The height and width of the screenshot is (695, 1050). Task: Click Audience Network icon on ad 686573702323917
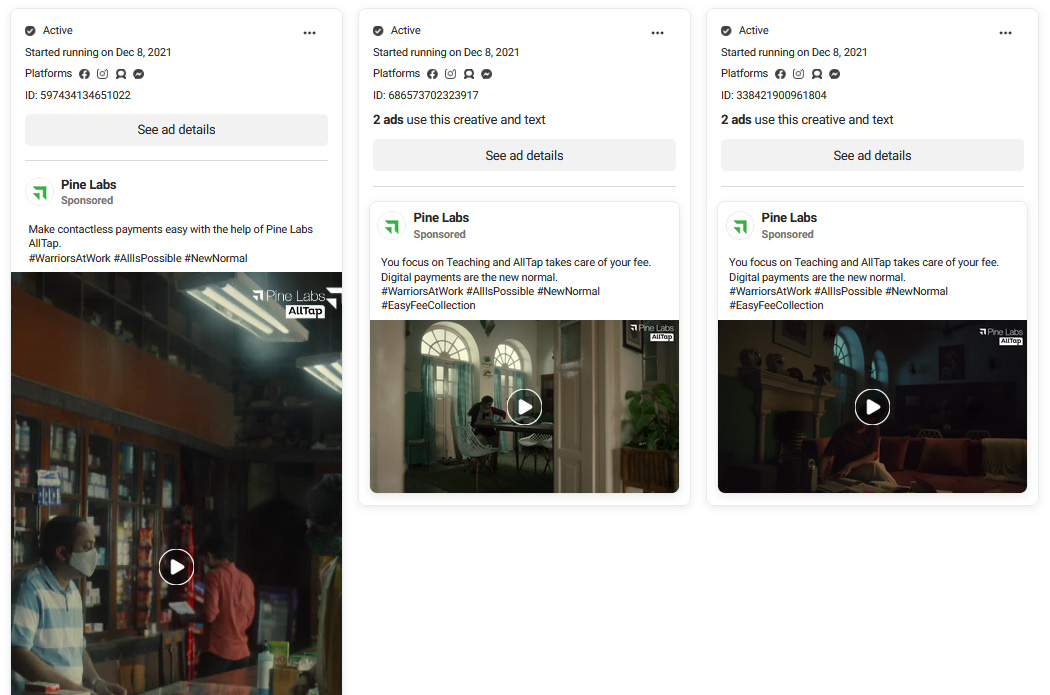(469, 74)
